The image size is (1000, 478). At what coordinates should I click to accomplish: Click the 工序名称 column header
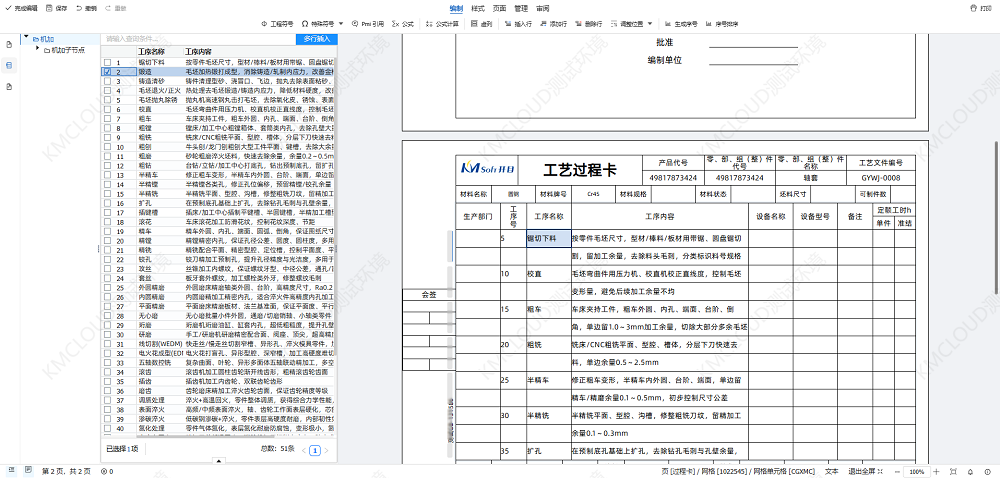(152, 52)
